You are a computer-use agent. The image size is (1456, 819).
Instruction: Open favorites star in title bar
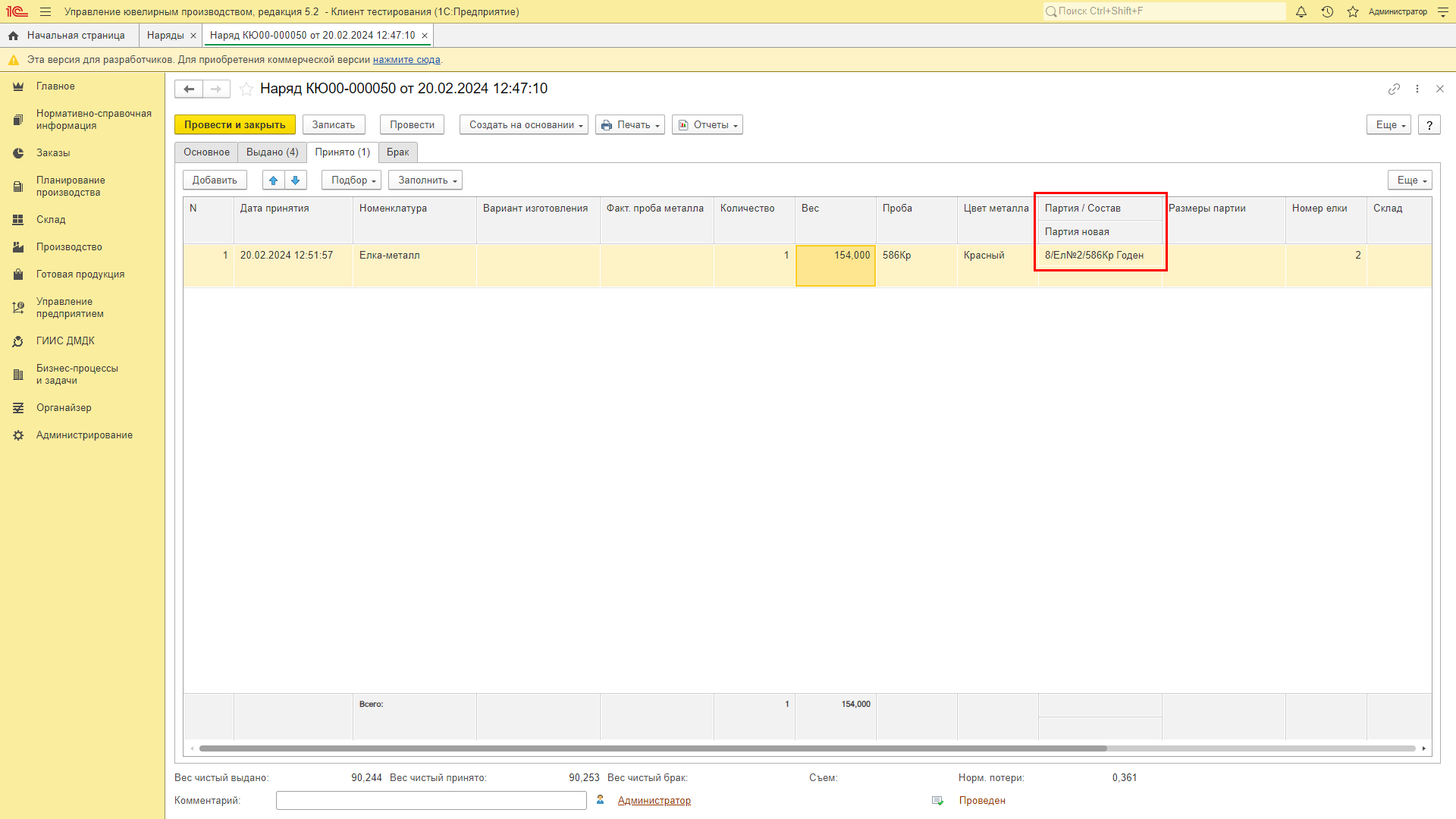[1353, 12]
